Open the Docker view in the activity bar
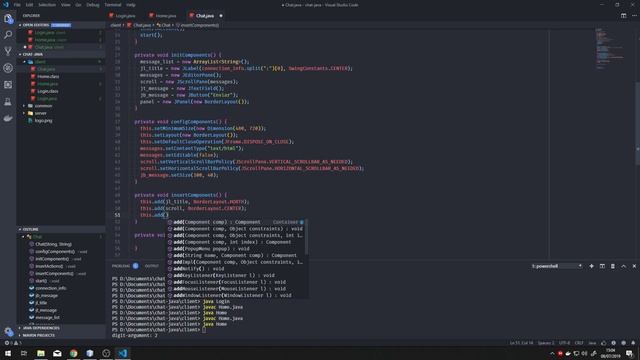This screenshot has height=360, width=640. 8,118
